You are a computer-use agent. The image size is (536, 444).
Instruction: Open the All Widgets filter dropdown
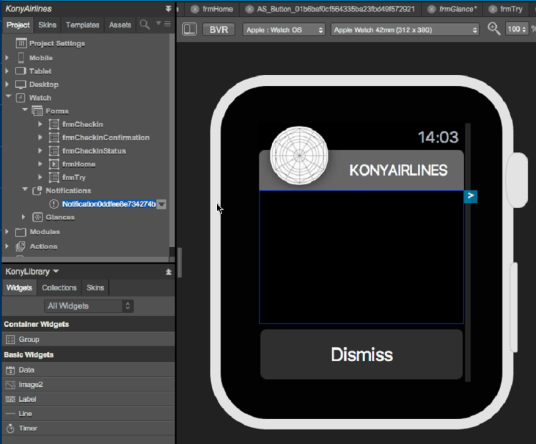point(89,306)
